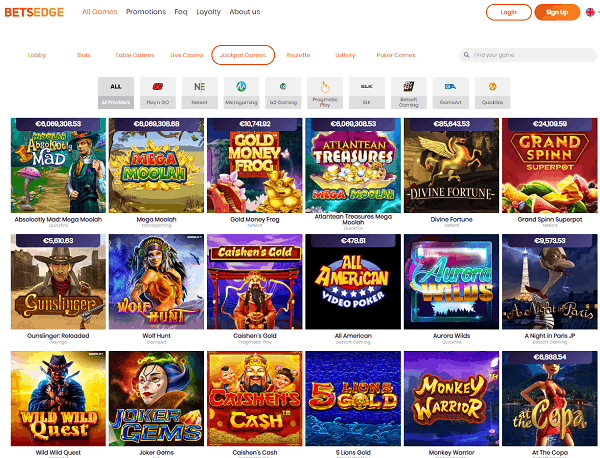
Task: Open the Divine Fortune game thumbnail
Action: point(451,165)
